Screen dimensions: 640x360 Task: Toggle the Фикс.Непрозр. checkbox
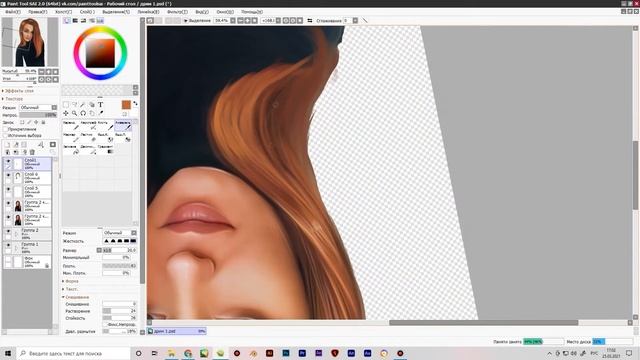tap(105, 324)
